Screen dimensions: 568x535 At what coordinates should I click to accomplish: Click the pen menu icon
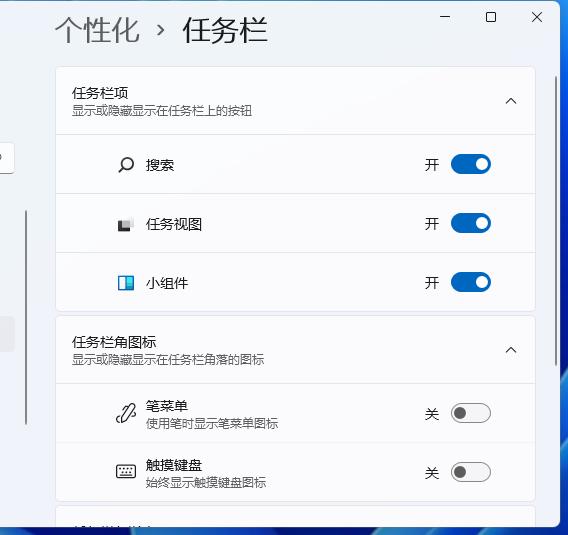pos(126,413)
